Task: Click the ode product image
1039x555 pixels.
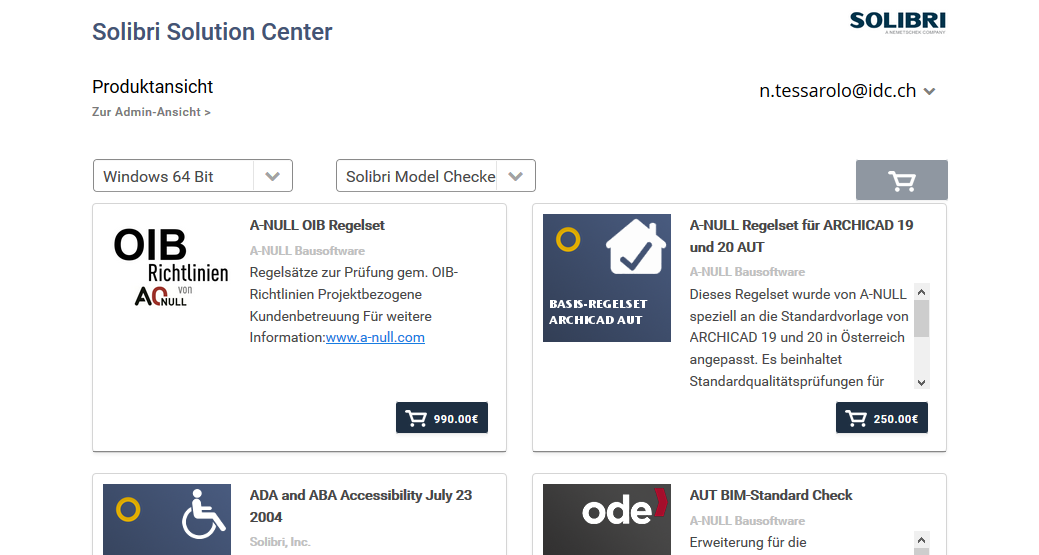Action: pyautogui.click(x=607, y=519)
